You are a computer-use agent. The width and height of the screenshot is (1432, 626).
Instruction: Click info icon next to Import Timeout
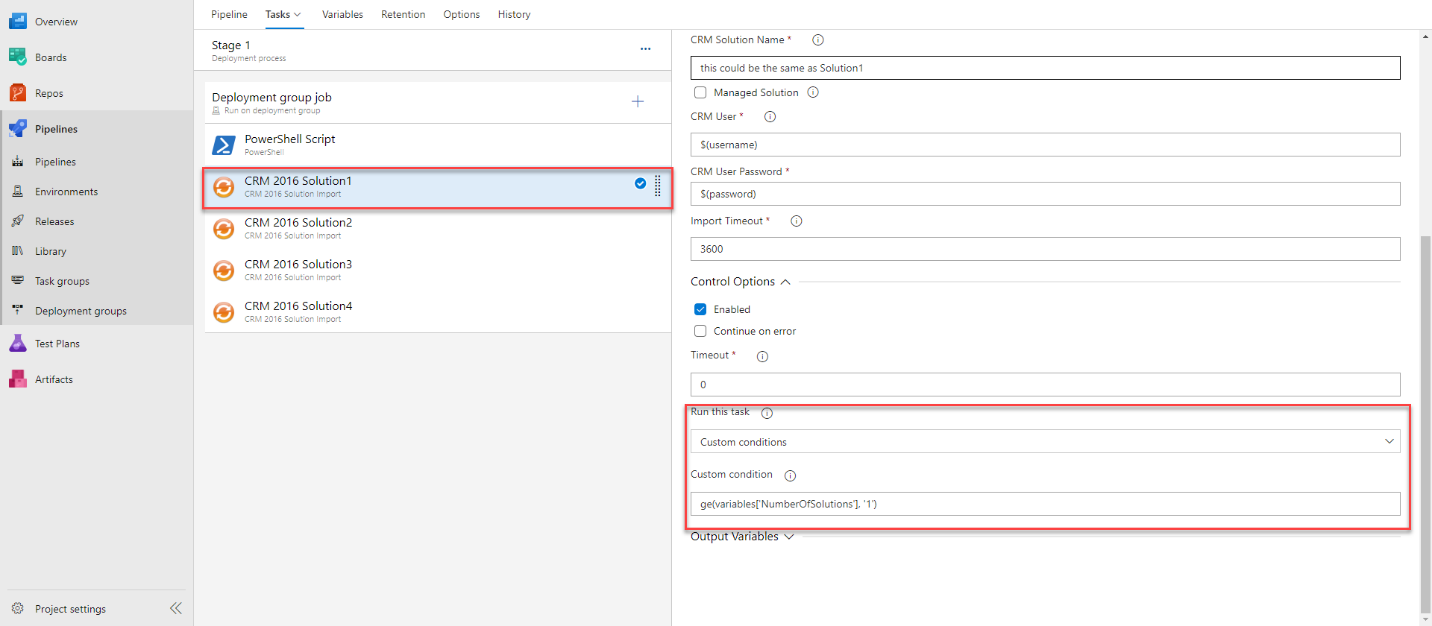click(796, 221)
